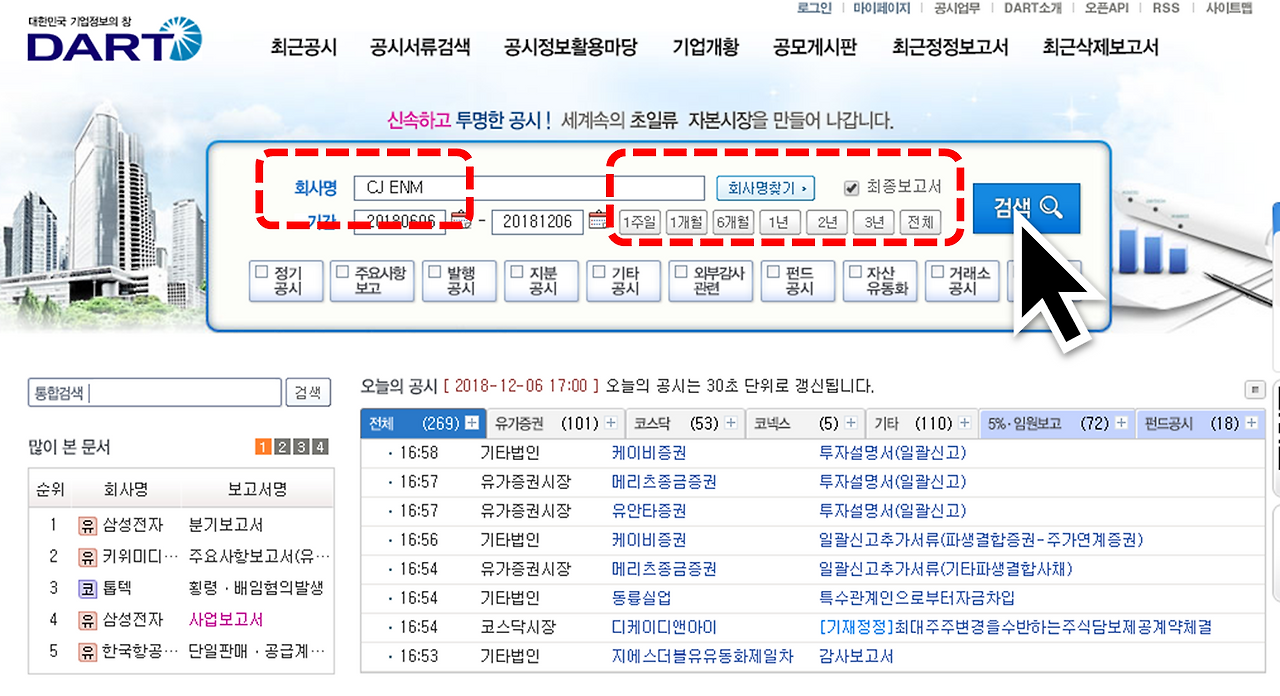The image size is (1280, 696).
Task: Open the 기업개황 menu
Action: pos(706,47)
